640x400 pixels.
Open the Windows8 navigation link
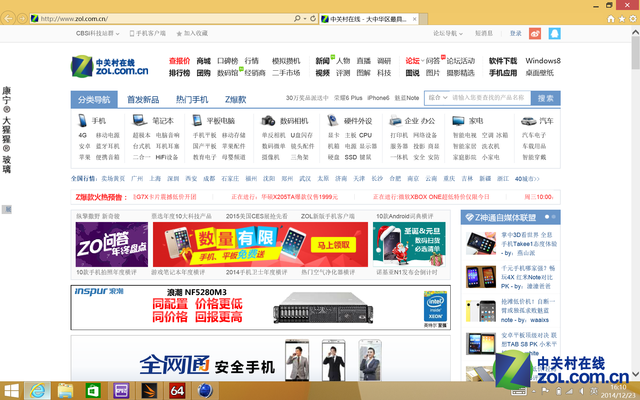click(x=543, y=61)
